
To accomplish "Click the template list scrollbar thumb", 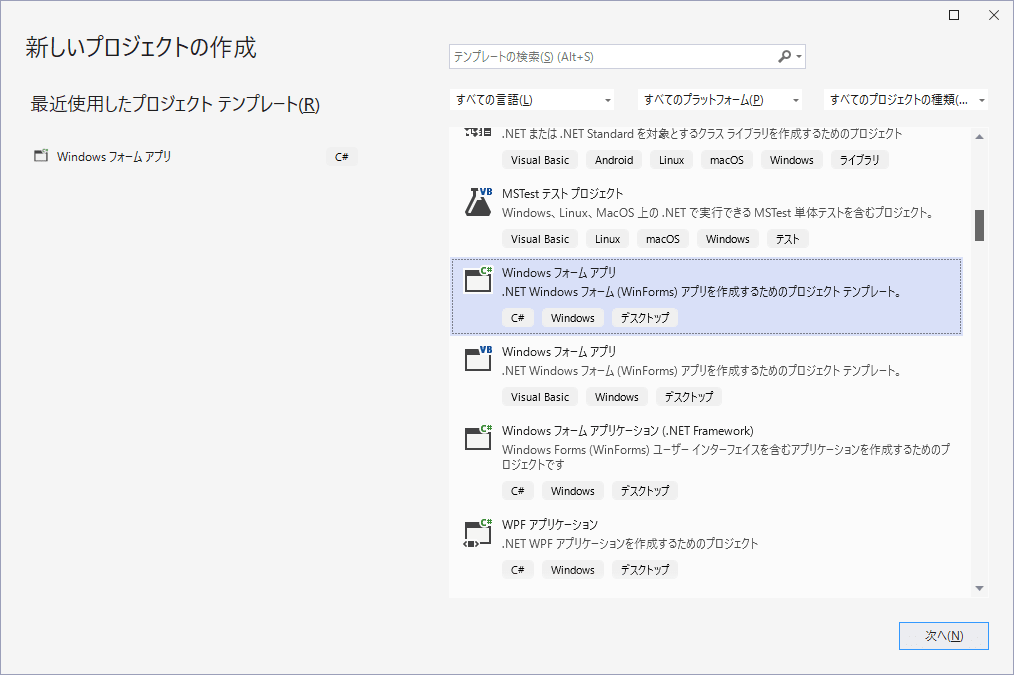I will [x=979, y=225].
